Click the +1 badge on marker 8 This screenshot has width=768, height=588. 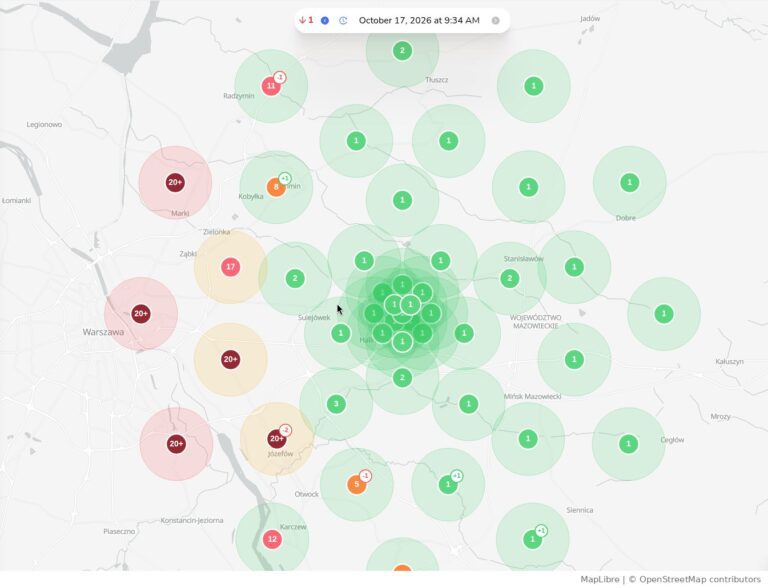click(x=285, y=178)
